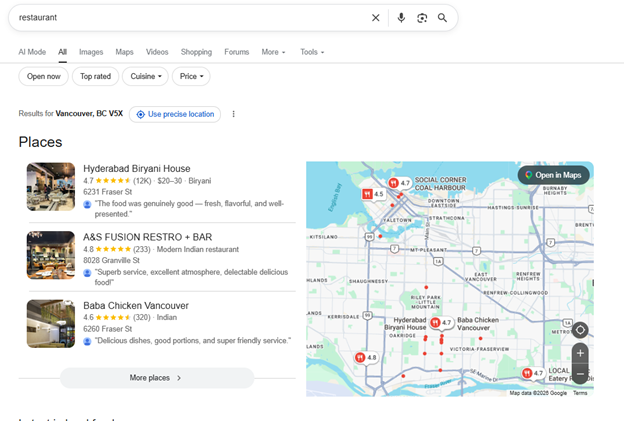Open the Tools dropdown
This screenshot has height=421, width=624.
tap(312, 52)
